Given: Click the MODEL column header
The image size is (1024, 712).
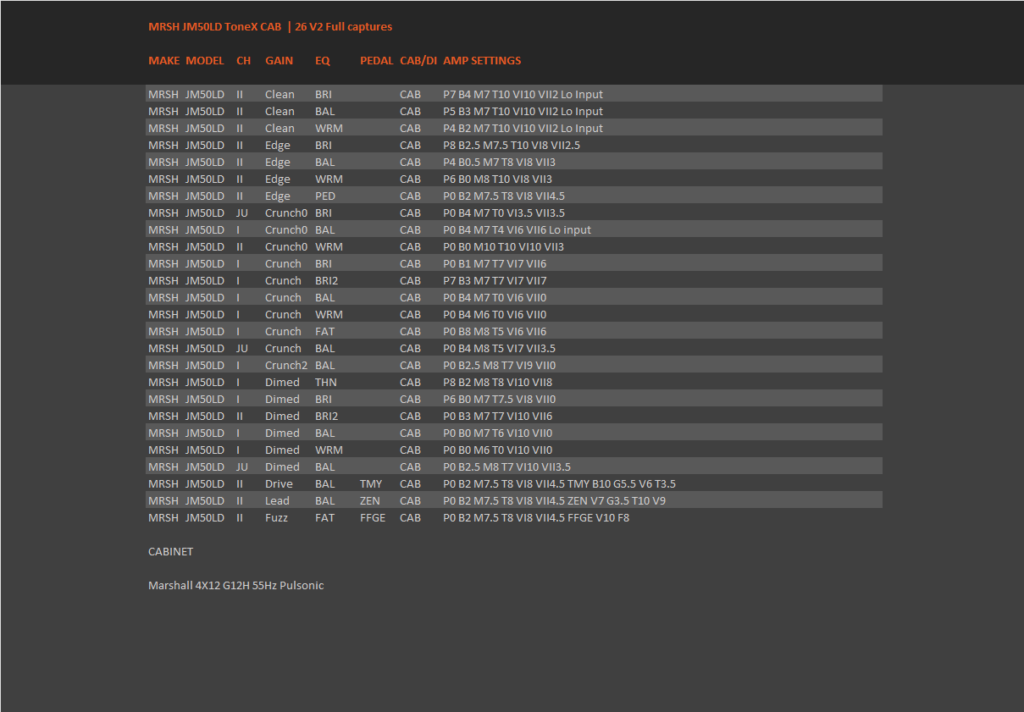Looking at the screenshot, I should [205, 61].
